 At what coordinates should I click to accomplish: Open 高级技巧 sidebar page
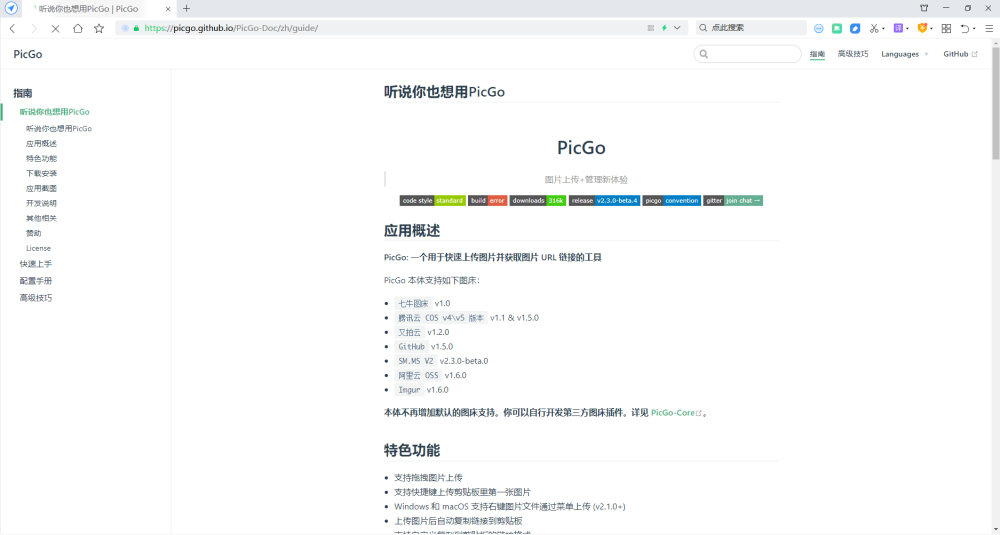(36, 298)
